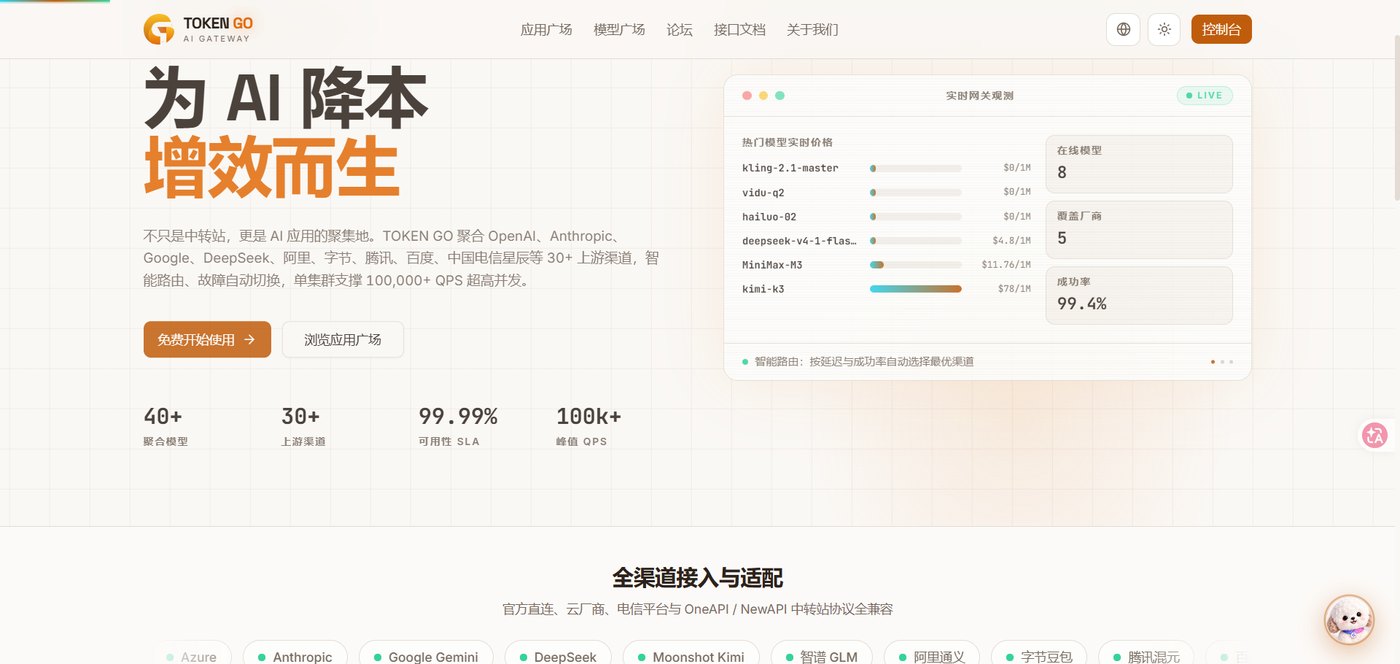
Task: Click the $4.8/1M price value
Action: (1011, 241)
